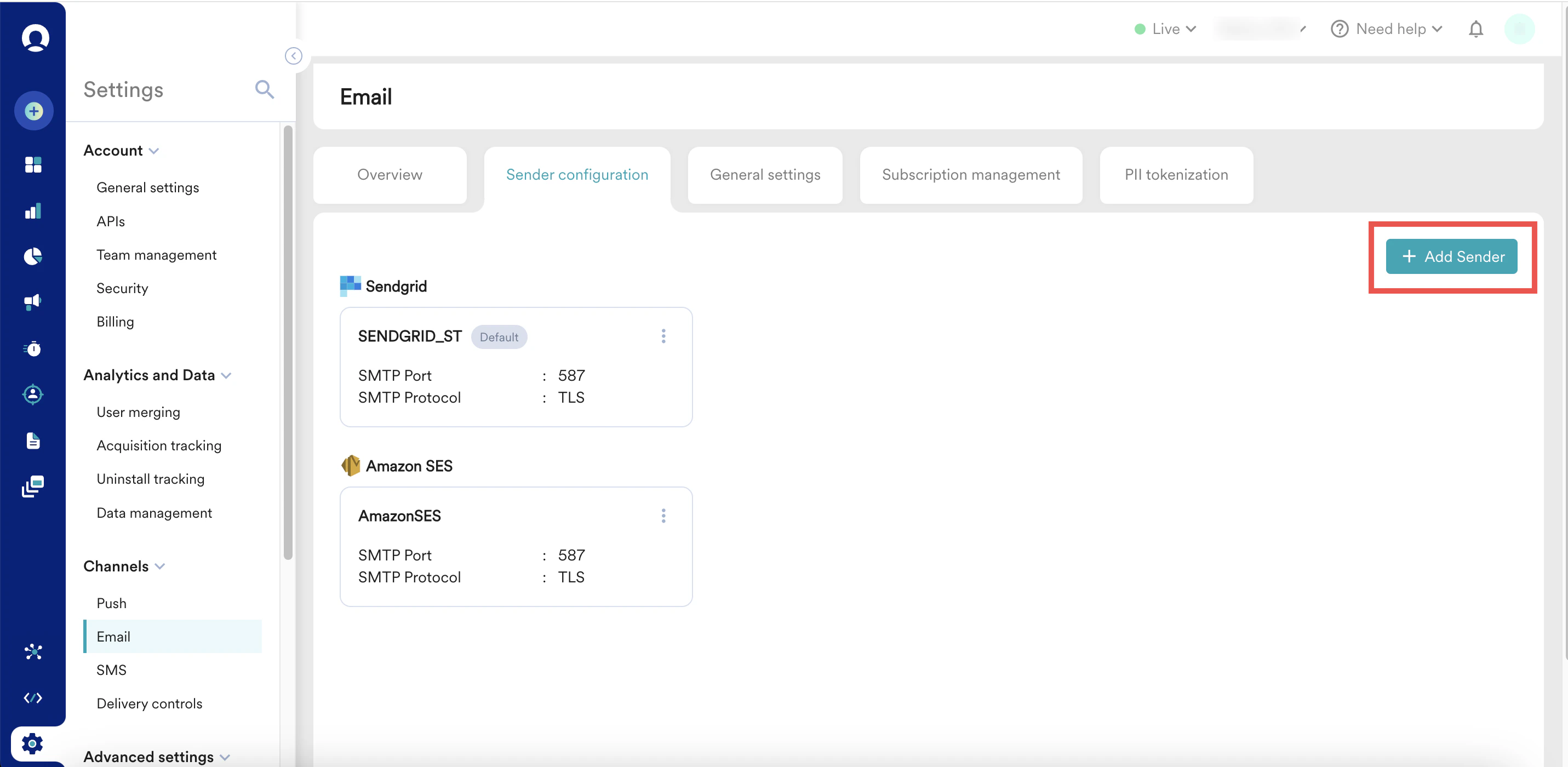Switch to the Subscription management tab
Viewport: 1568px width, 767px height.
(970, 175)
